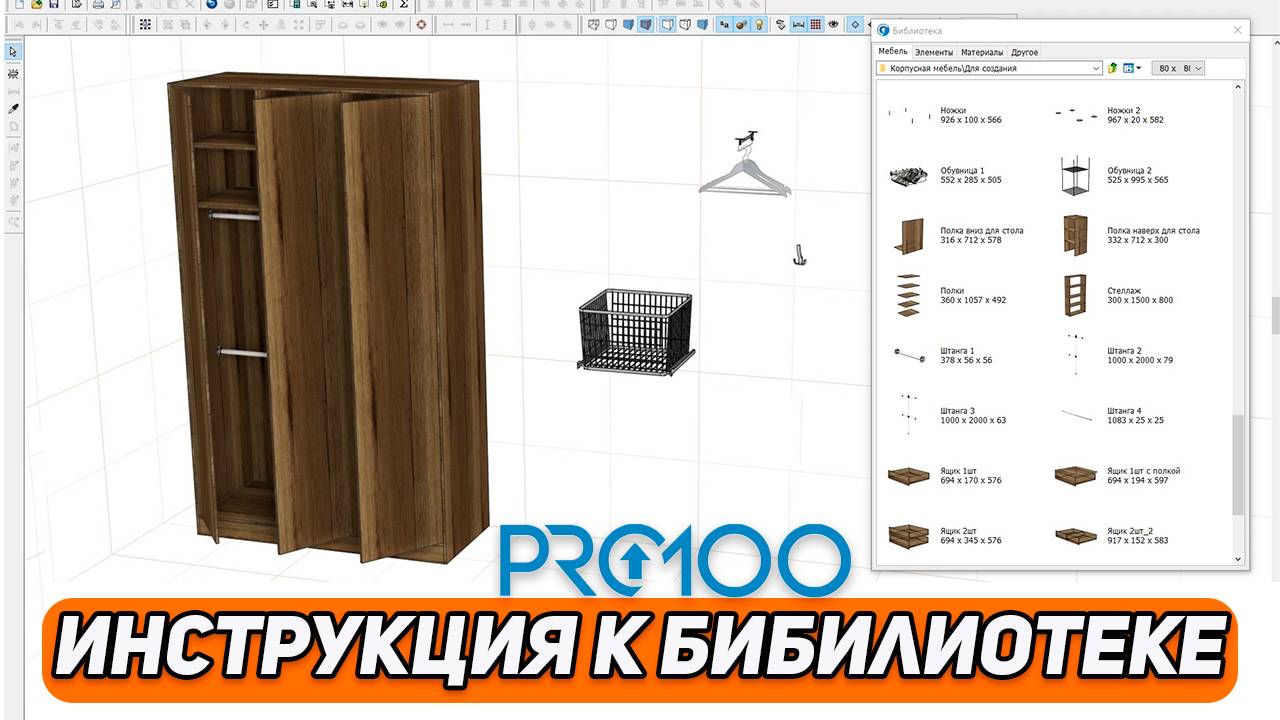
Task: Switch to the Материалы tab
Action: click(981, 52)
